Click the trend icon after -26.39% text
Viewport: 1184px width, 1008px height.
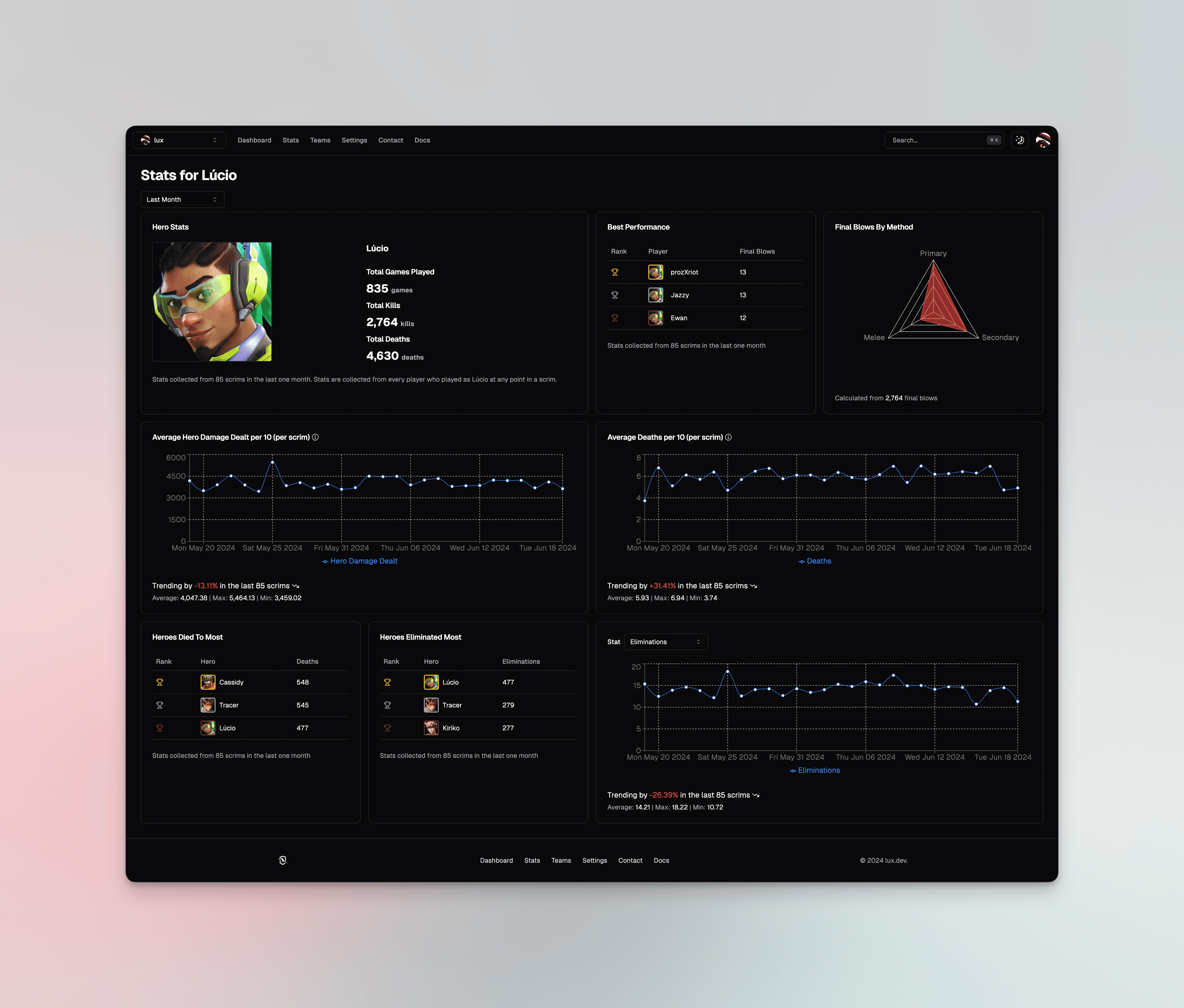(756, 795)
